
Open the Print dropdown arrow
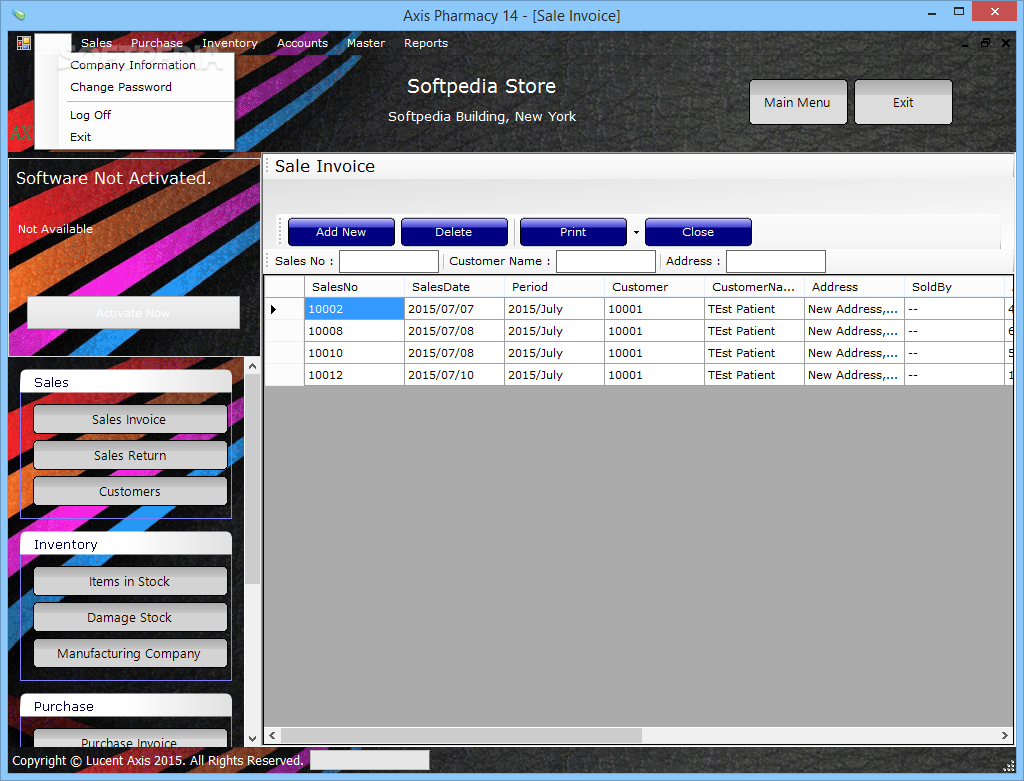[636, 232]
